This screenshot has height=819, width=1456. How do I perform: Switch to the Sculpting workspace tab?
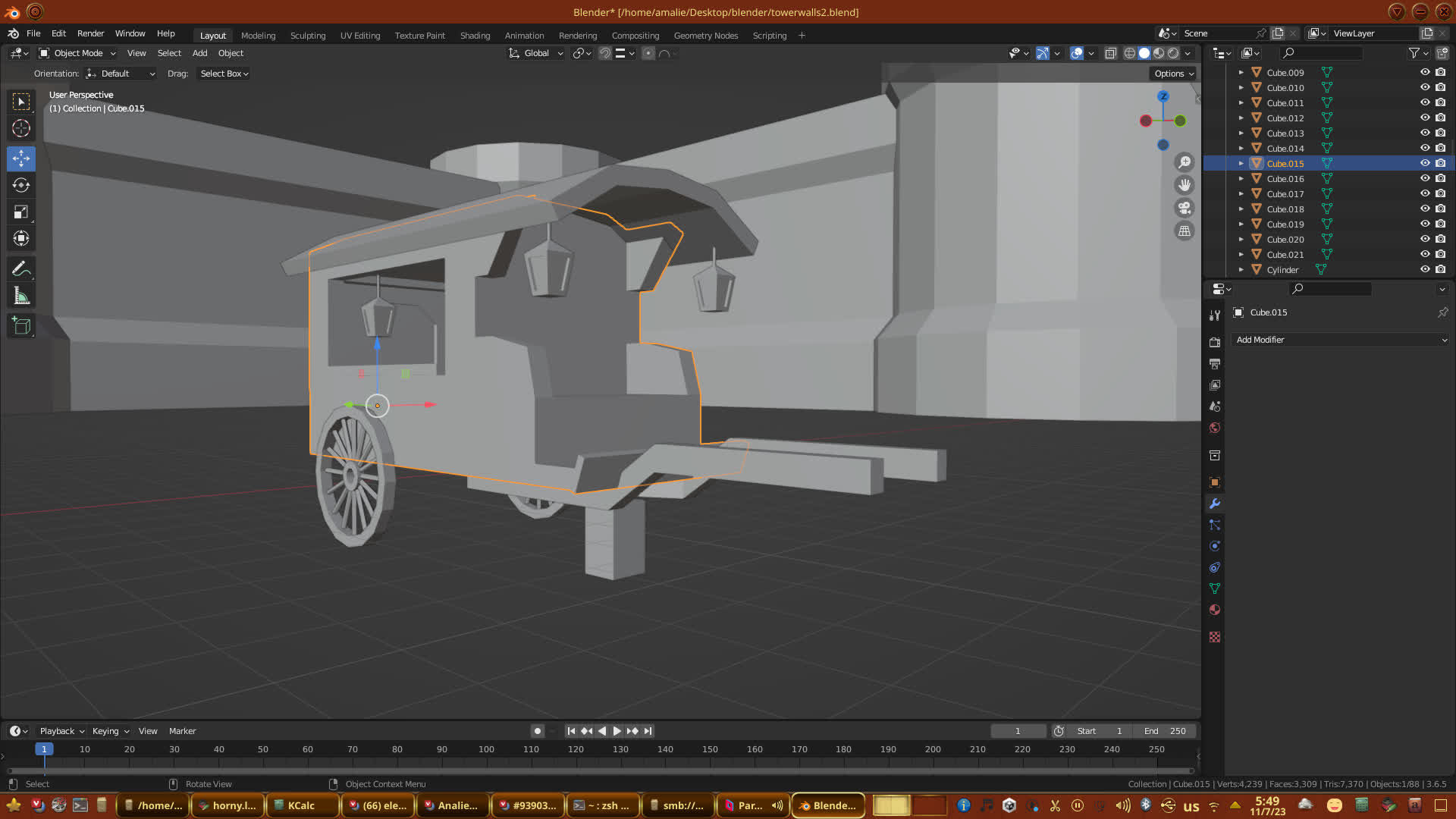[x=307, y=36]
